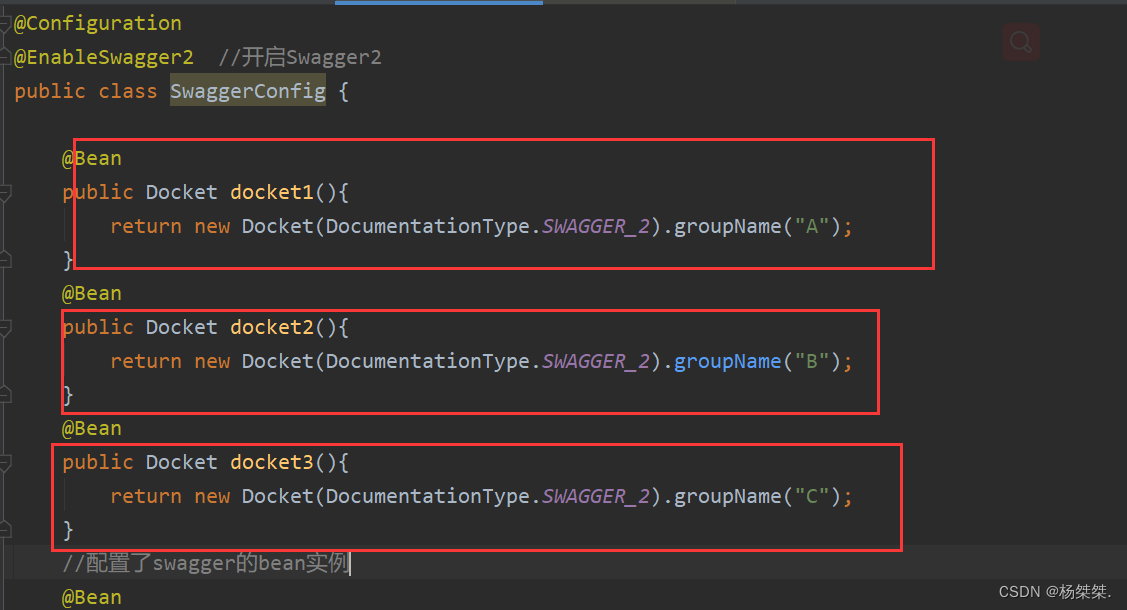Click the method name docket3
The image size is (1127, 610).
coord(272,463)
